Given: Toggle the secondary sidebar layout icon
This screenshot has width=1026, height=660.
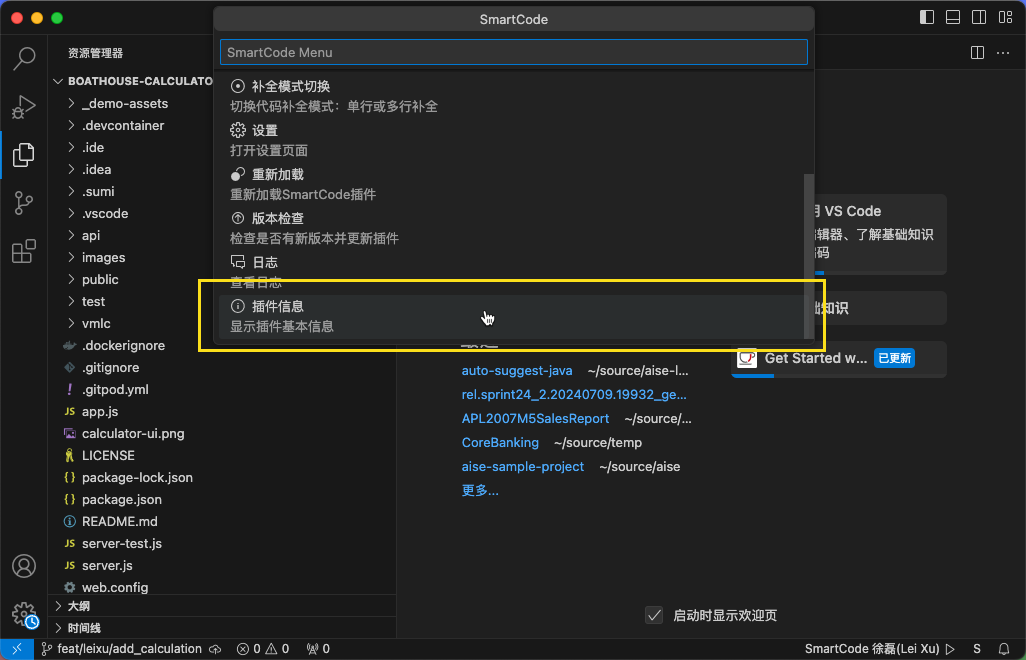Looking at the screenshot, I should [980, 18].
